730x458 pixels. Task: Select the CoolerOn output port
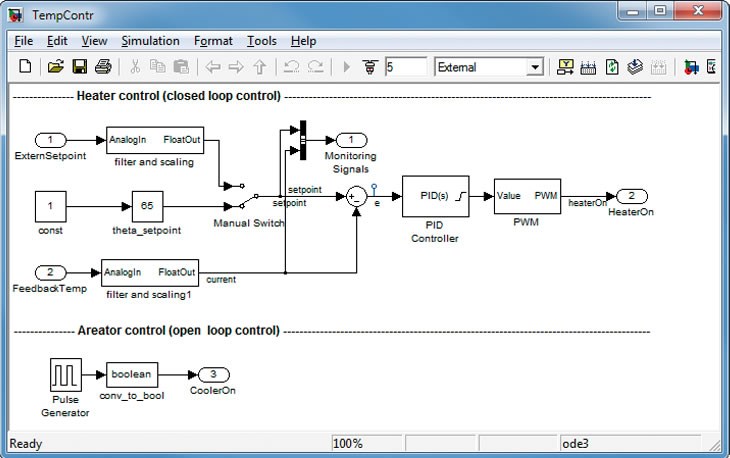pos(214,374)
